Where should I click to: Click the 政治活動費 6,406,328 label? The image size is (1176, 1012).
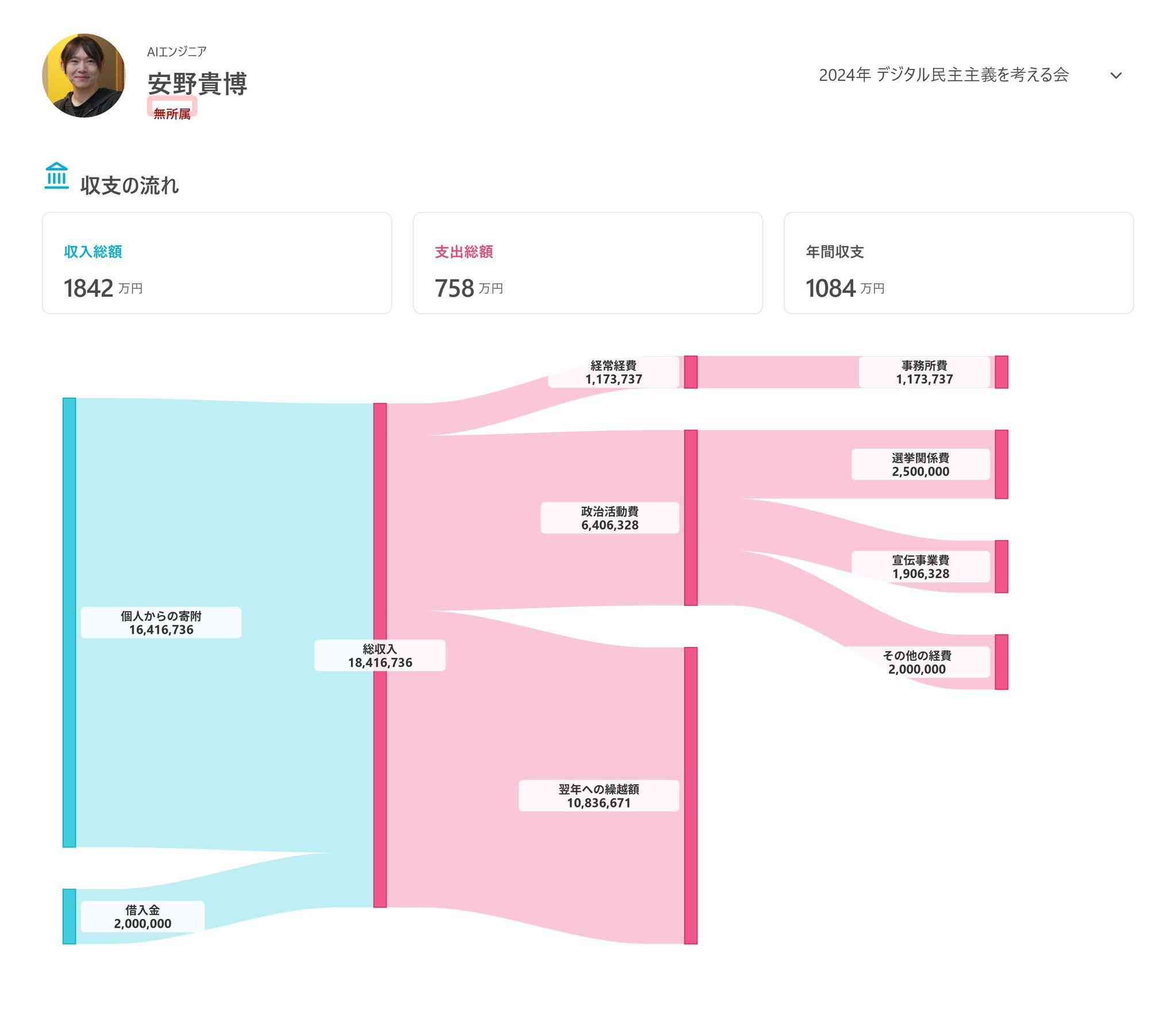(x=610, y=518)
